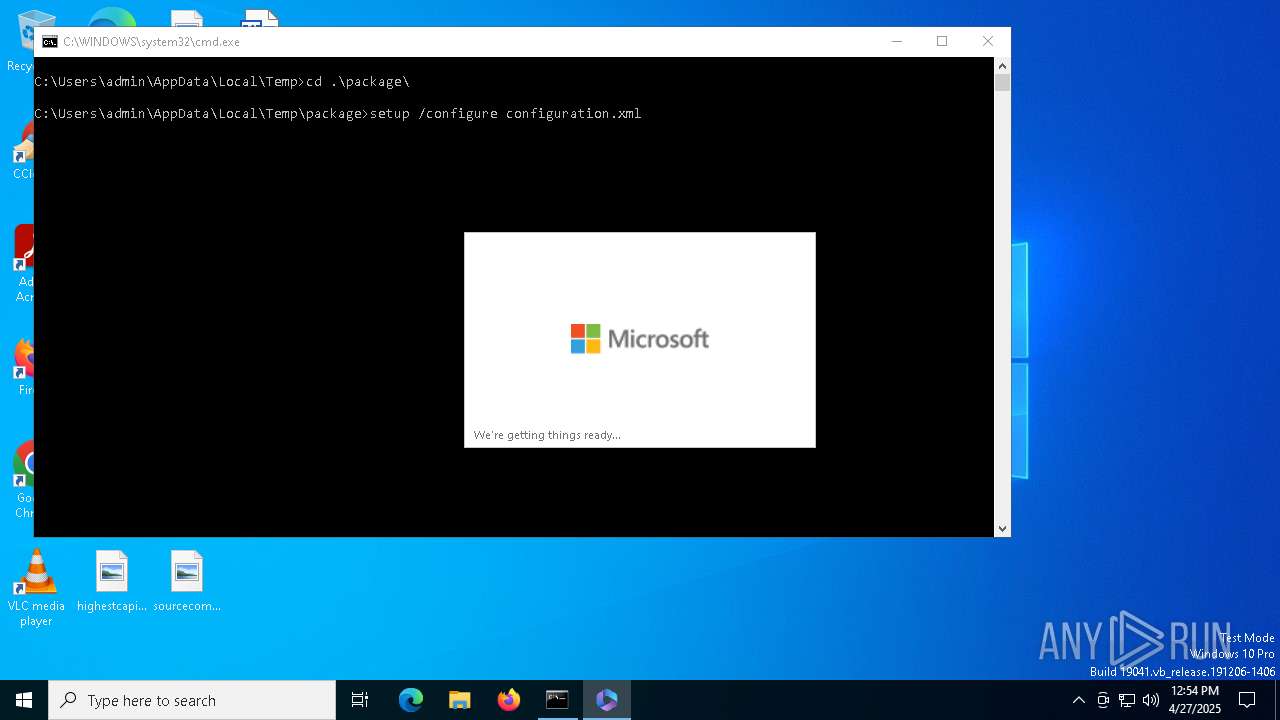1280x720 pixels.
Task: Launch Firefox from the taskbar
Action: click(509, 700)
